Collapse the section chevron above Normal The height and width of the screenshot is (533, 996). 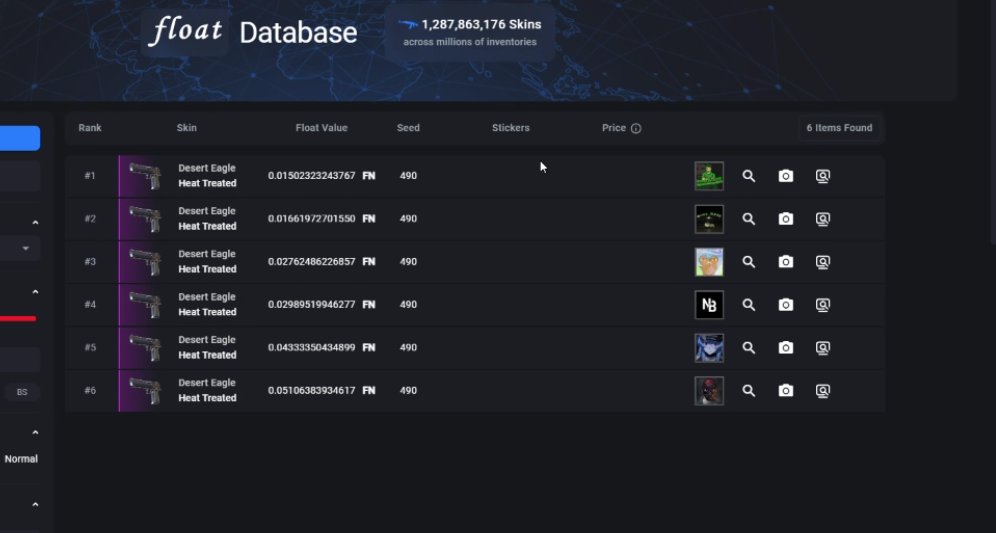35,433
